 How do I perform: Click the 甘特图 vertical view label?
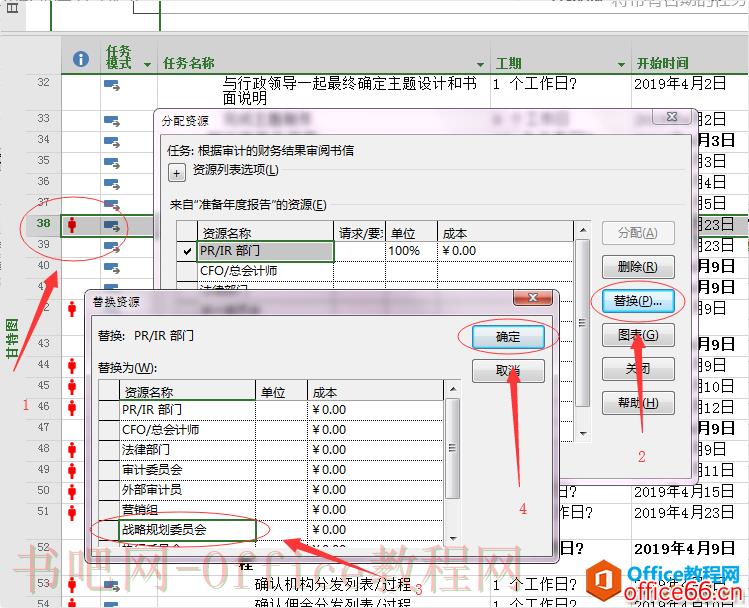click(x=12, y=338)
